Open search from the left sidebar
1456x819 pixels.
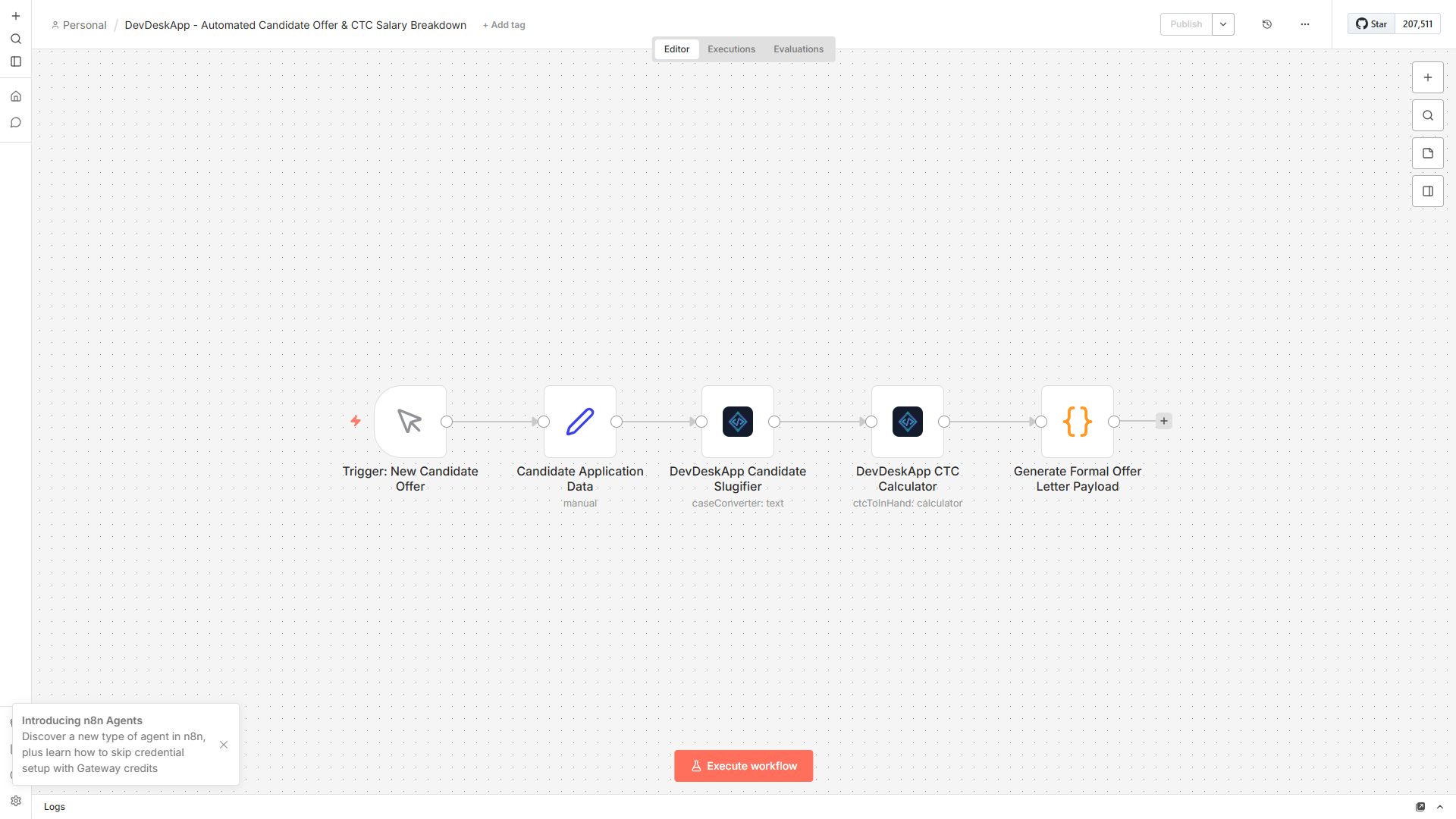pyautogui.click(x=15, y=39)
